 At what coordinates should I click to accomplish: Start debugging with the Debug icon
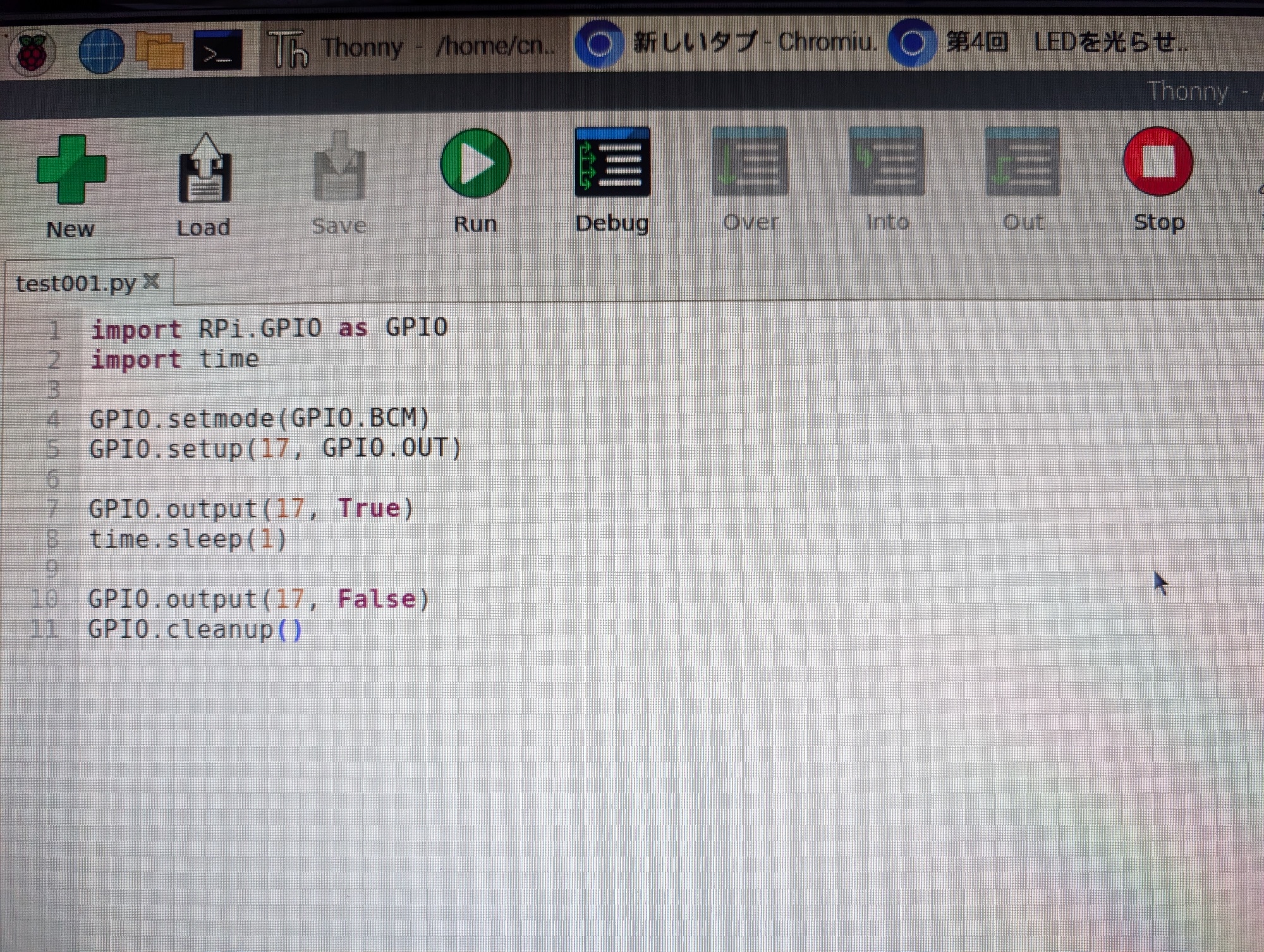click(612, 162)
